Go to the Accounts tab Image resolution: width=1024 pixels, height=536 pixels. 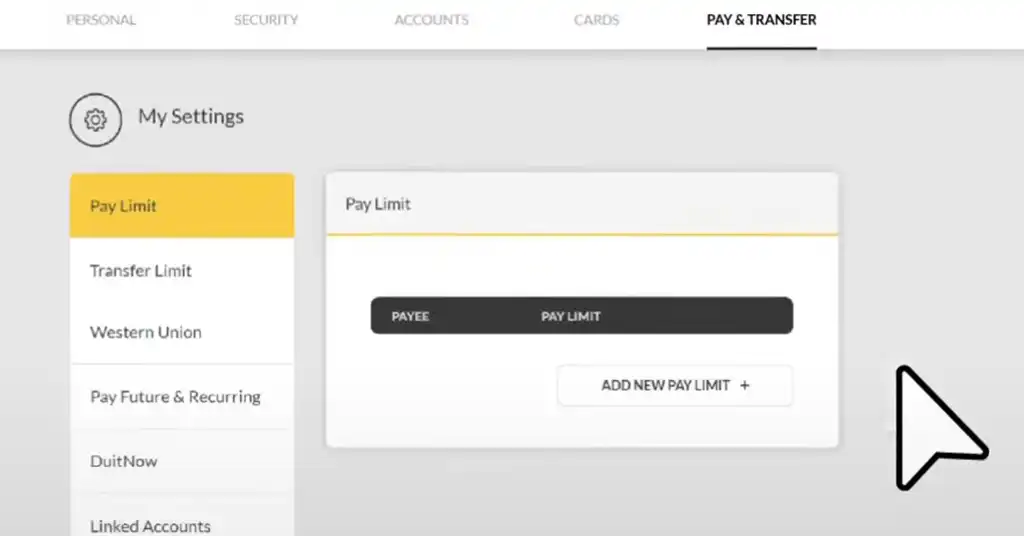(431, 20)
